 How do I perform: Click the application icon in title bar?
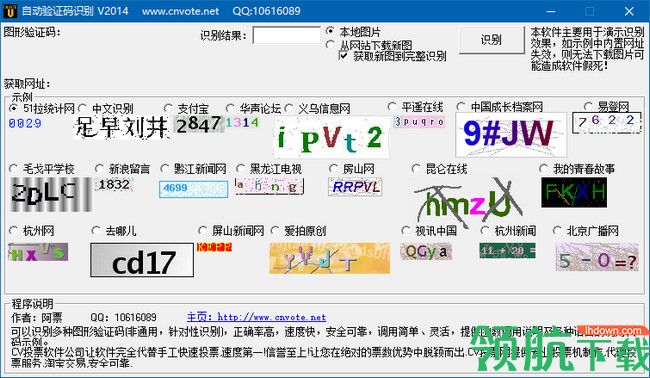pyautogui.click(x=10, y=11)
